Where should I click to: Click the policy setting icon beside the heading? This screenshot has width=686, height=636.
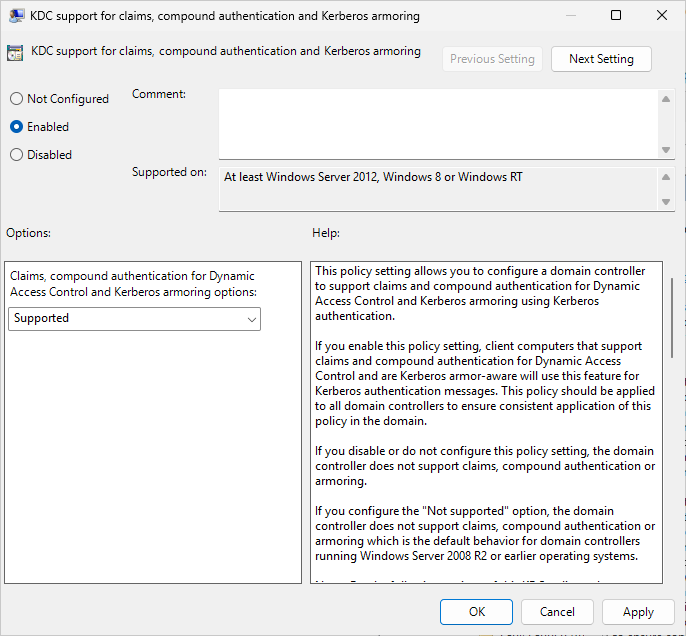15,53
